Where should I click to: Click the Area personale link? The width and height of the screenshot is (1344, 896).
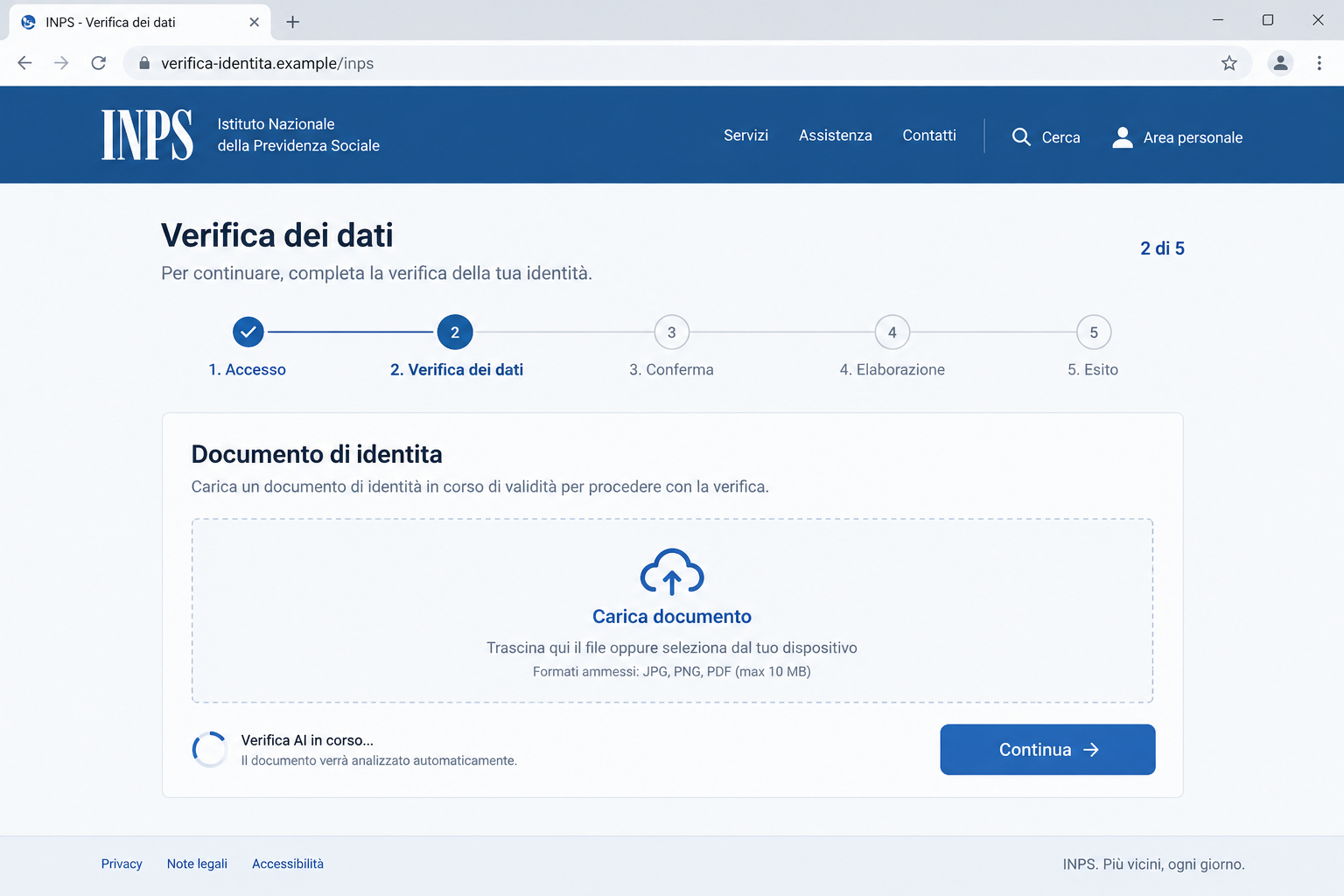point(1193,137)
